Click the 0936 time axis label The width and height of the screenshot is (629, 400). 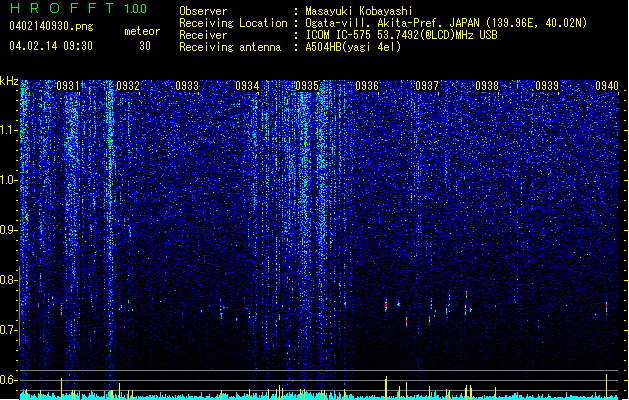coord(367,86)
